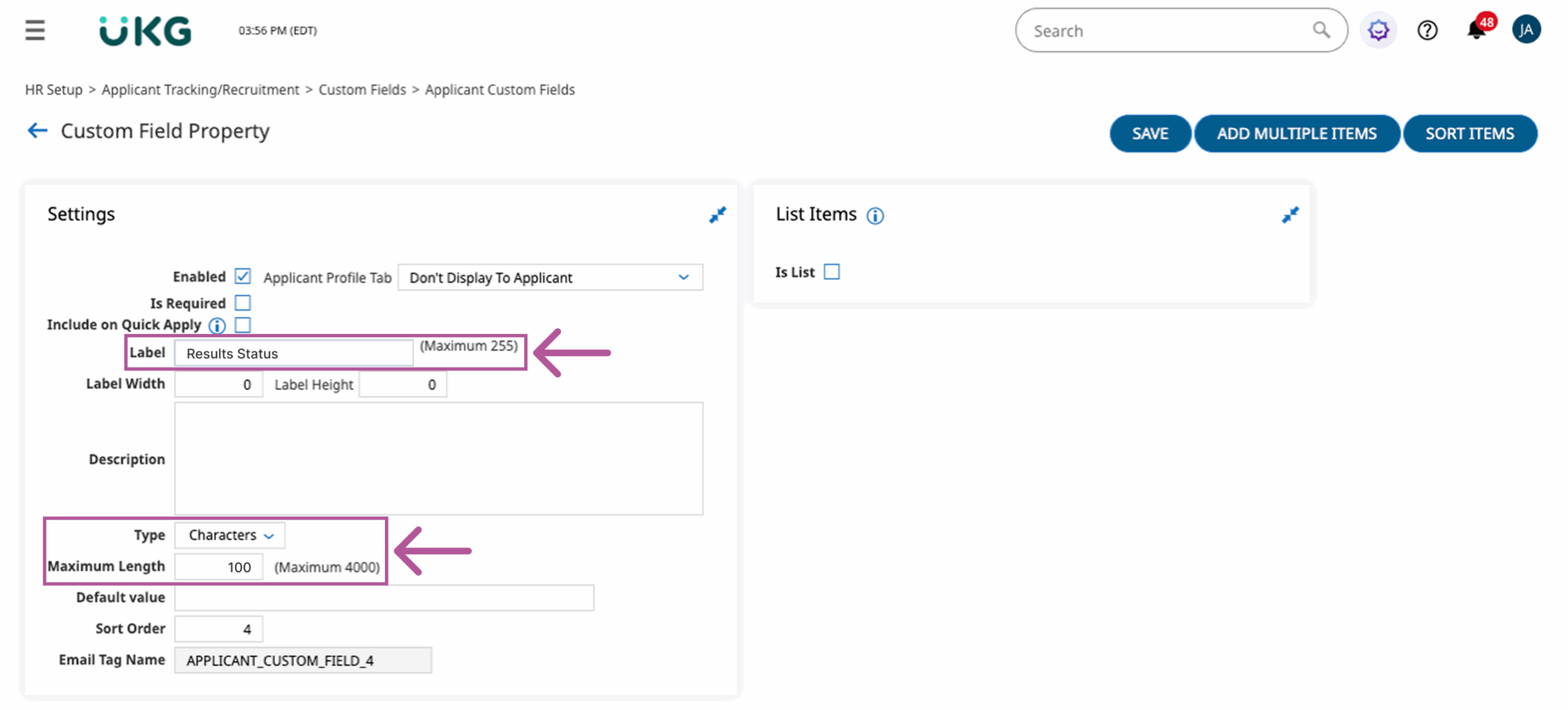Uncheck the Enabled checkbox

click(243, 276)
